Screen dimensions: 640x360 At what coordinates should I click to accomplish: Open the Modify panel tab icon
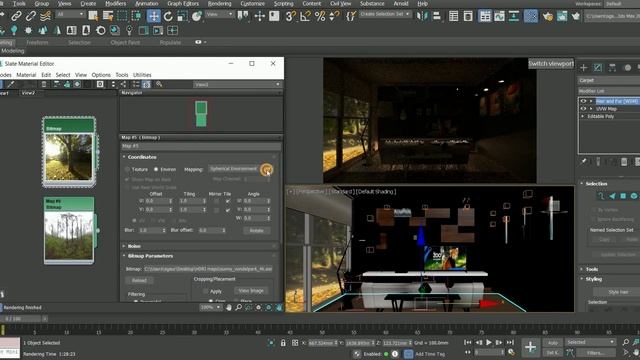pyautogui.click(x=598, y=67)
